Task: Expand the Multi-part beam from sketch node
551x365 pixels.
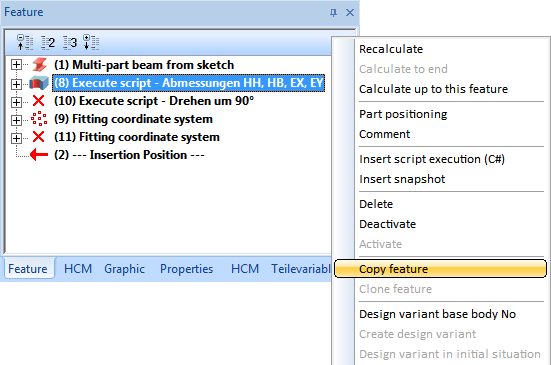Action: click(16, 65)
